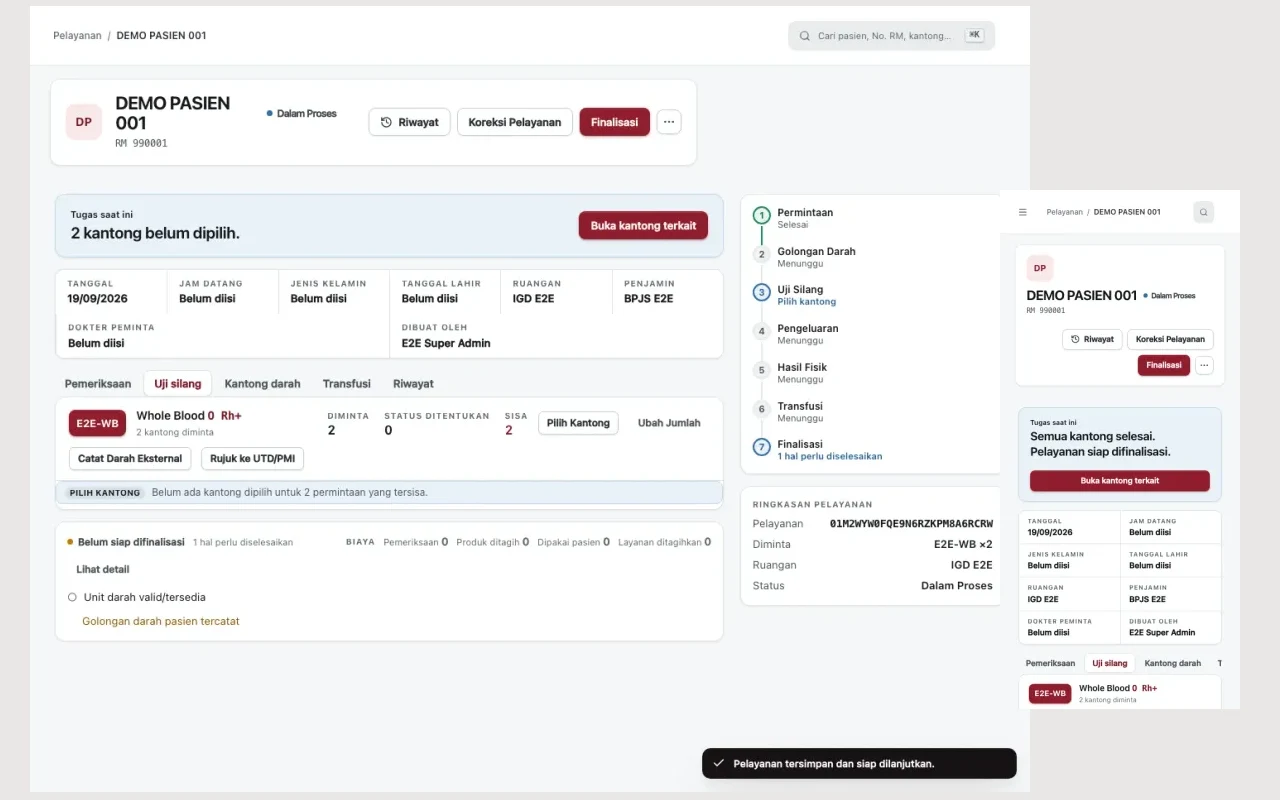Click the Cari pasien search field

(x=892, y=36)
